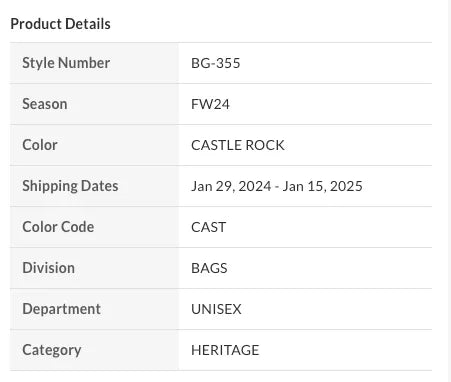
Task: Select the Style Number label
Action: click(x=66, y=63)
